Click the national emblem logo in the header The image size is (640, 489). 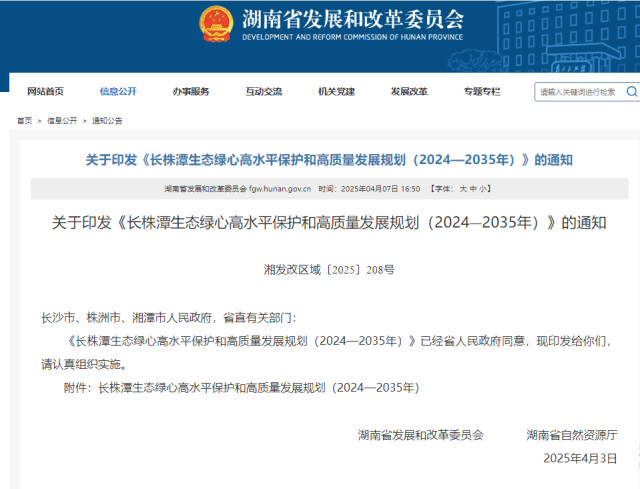(216, 24)
